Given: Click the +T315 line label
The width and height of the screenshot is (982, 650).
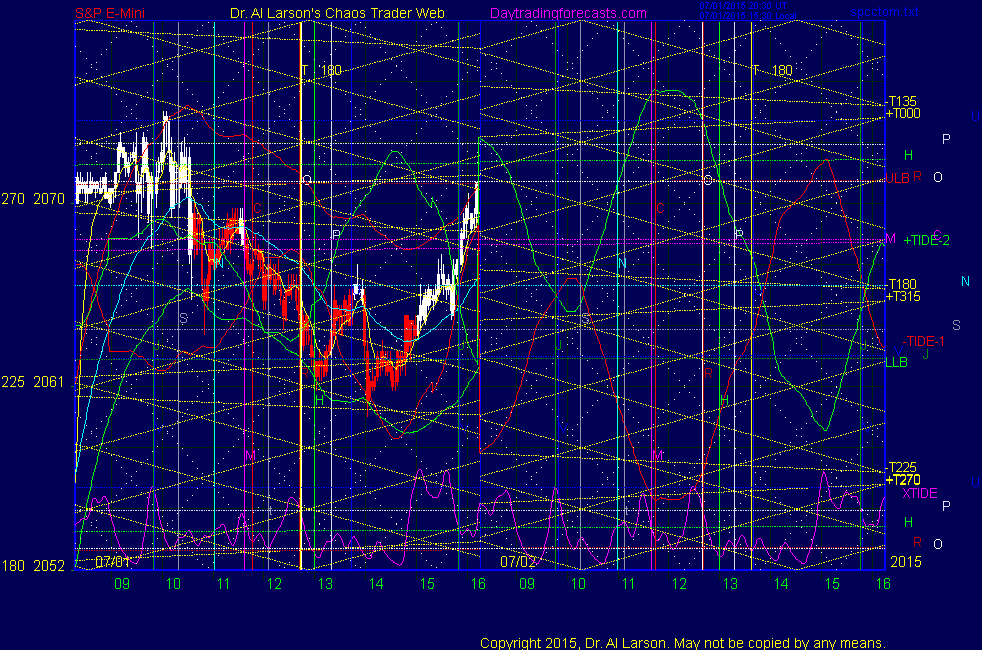Looking at the screenshot, I should pos(903,296).
